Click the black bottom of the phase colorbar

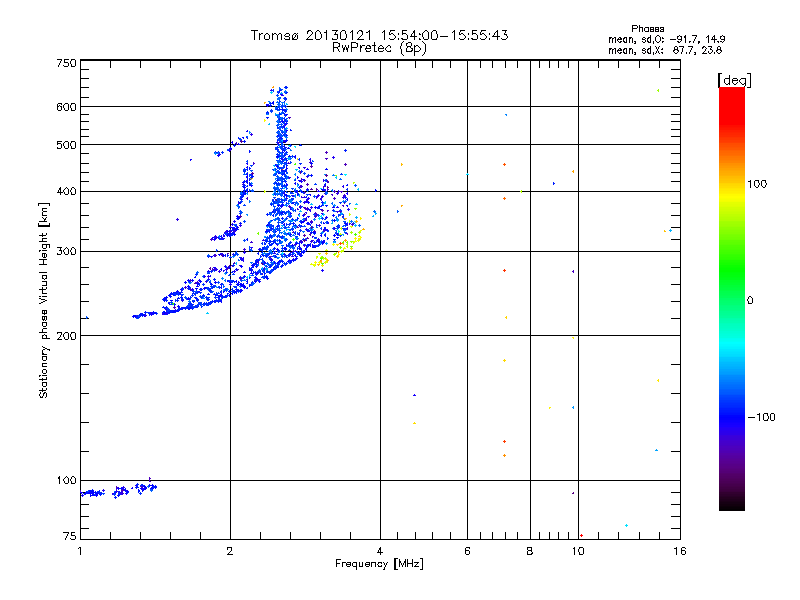pos(732,503)
